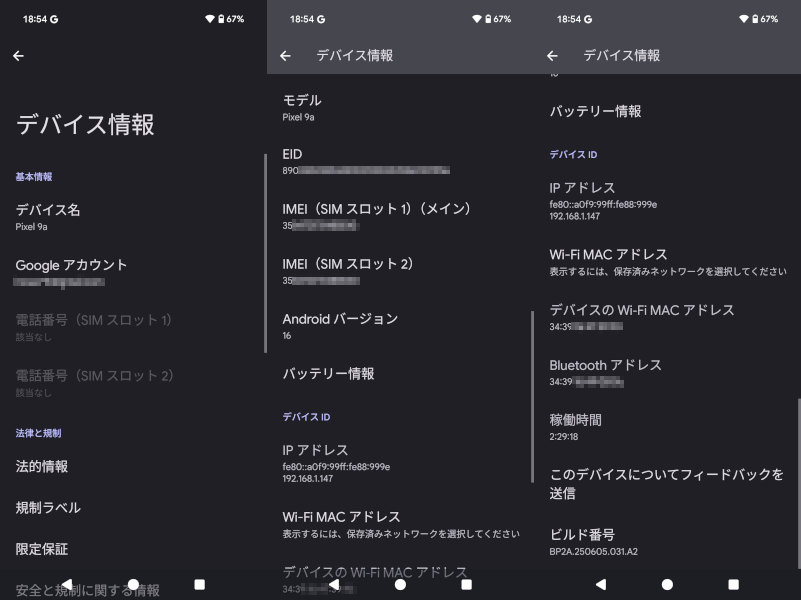The image size is (801, 600).
Task: Tap the battery icon in the leftmost status bar
Action: point(220,19)
